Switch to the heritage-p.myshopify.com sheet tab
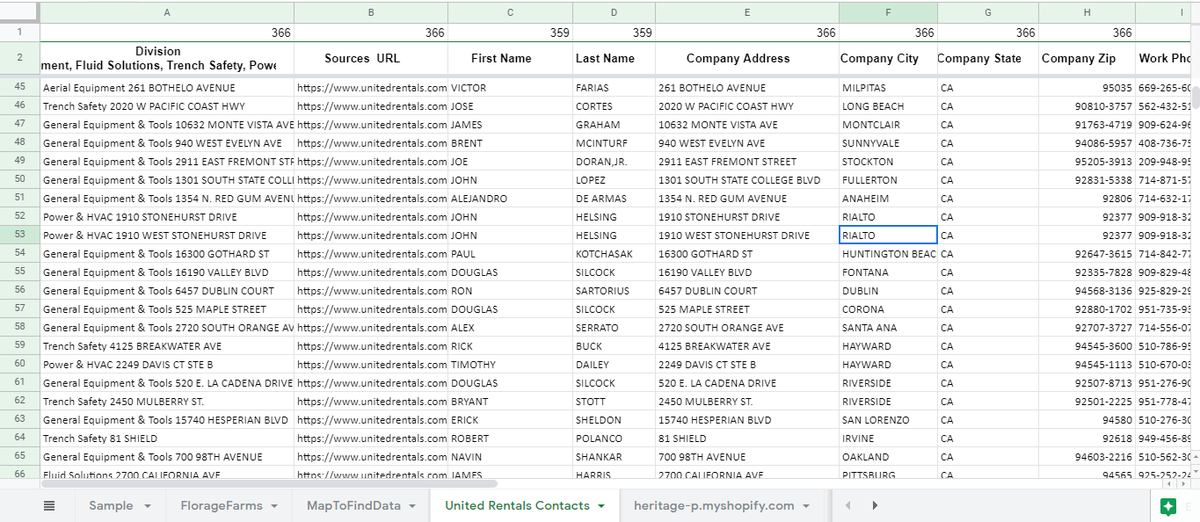Screen dimensions: 1200x522 tap(714, 506)
